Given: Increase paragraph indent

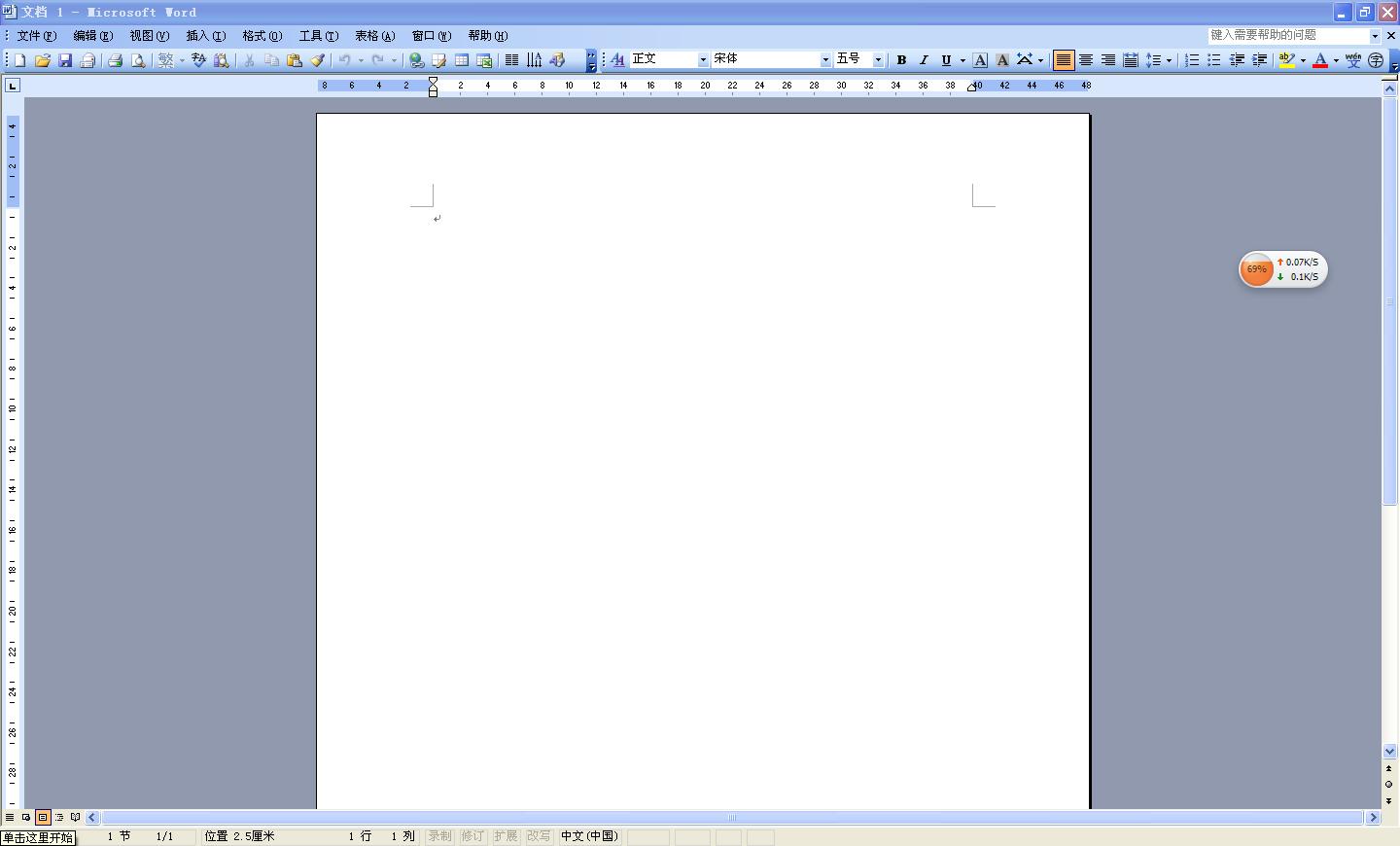Looking at the screenshot, I should pos(1259,60).
